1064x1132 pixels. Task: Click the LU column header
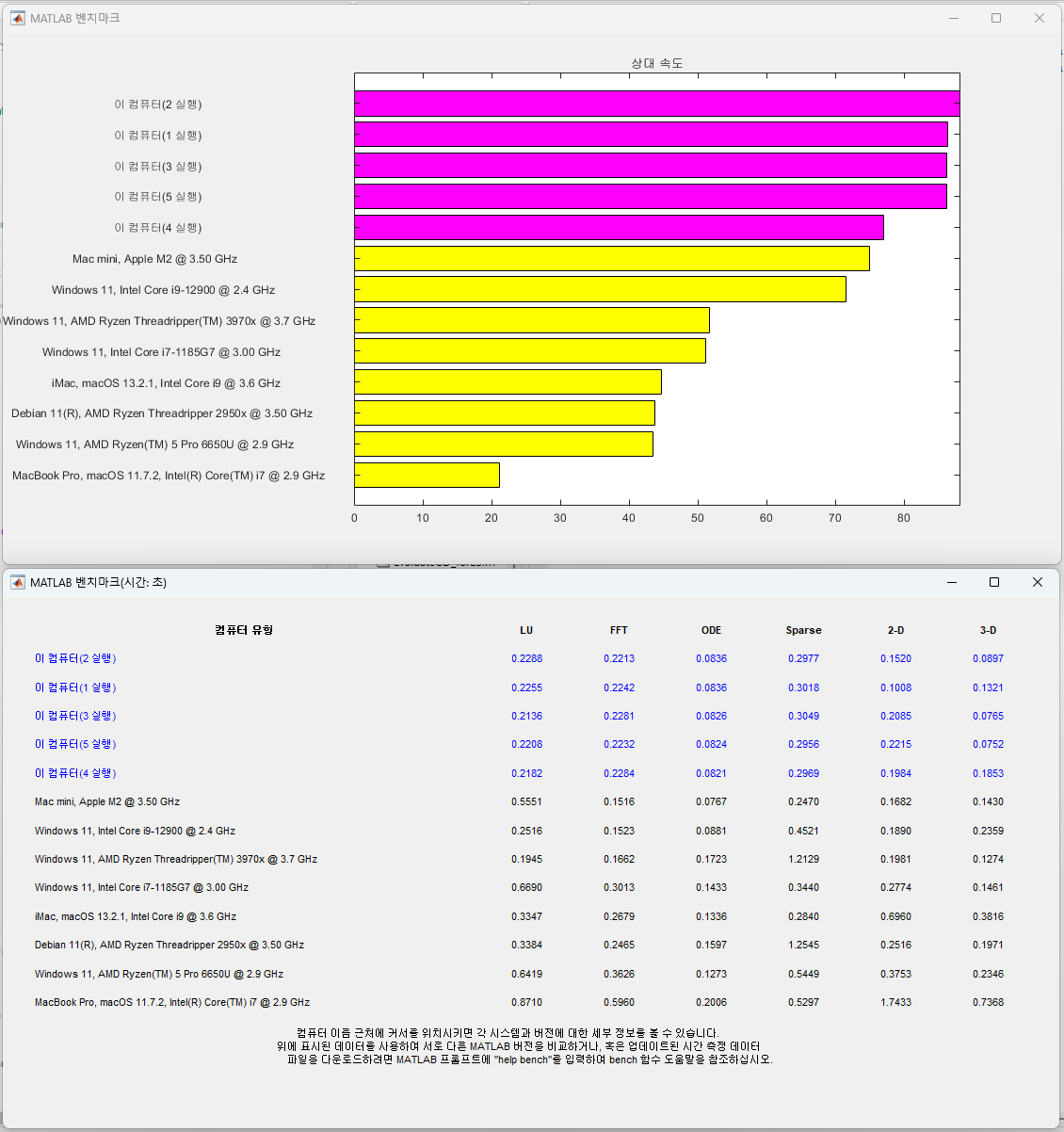click(x=526, y=630)
